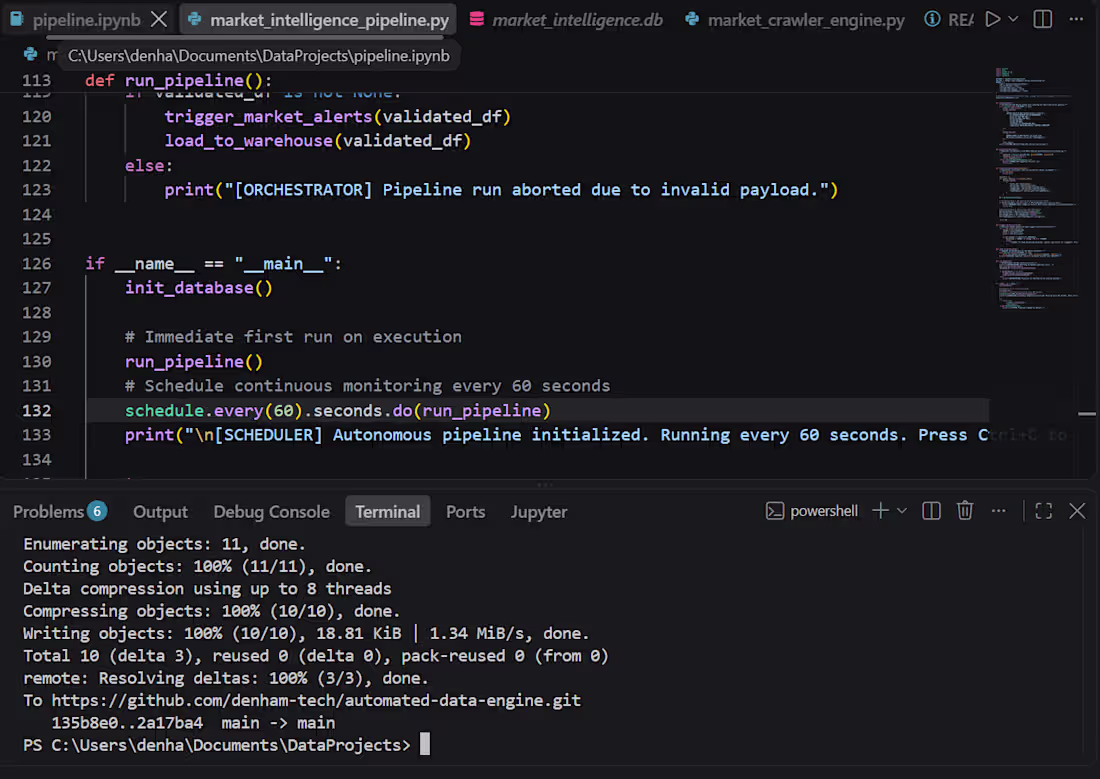Open Debug Console panel tab

pyautogui.click(x=271, y=512)
